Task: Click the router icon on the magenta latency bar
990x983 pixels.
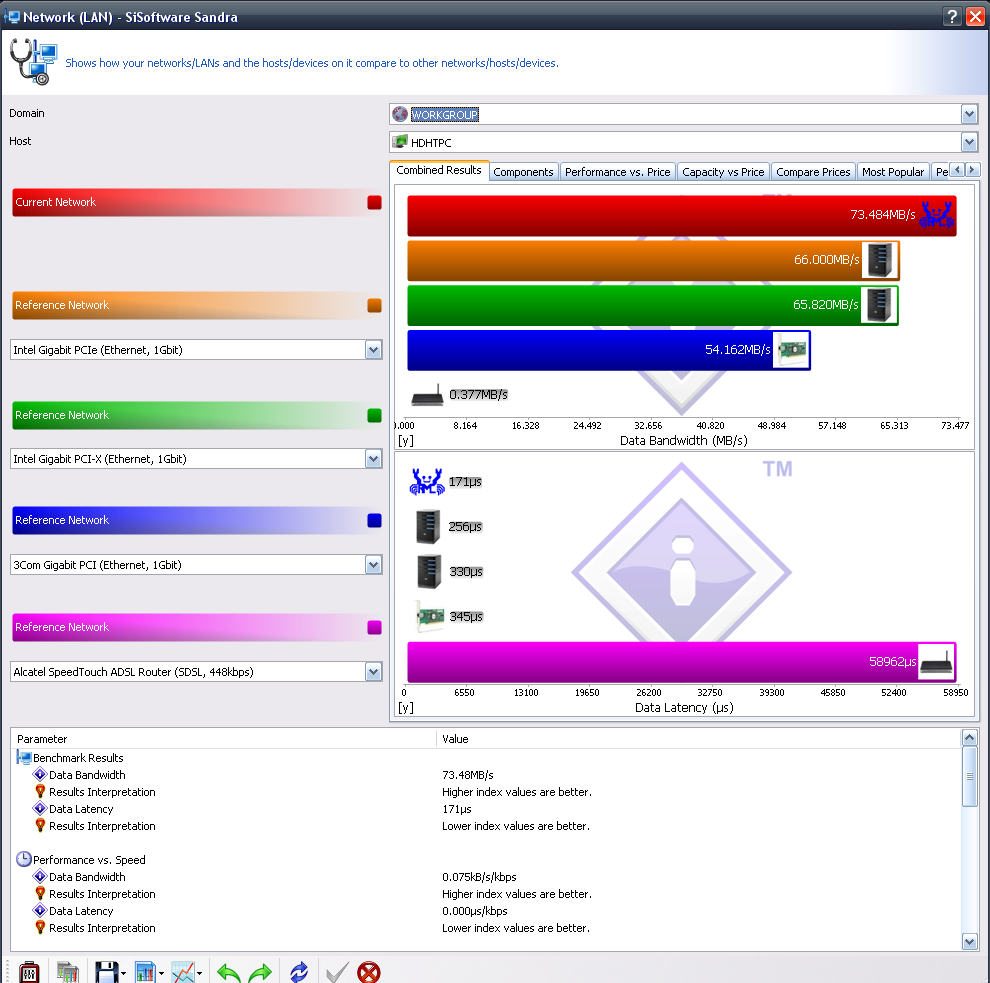Action: 936,662
